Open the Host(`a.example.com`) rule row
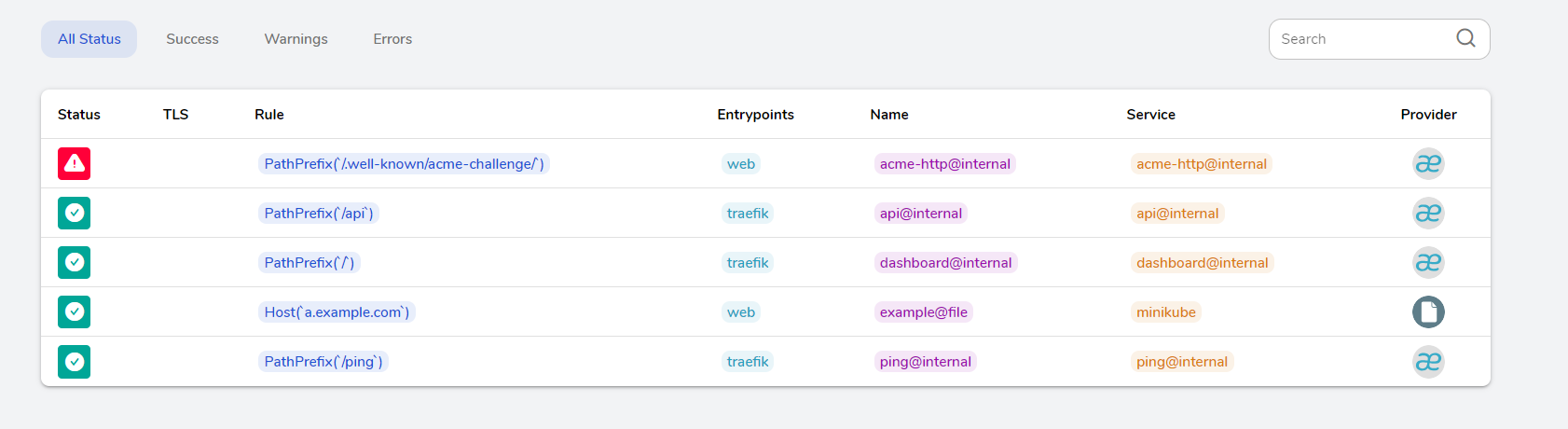Viewport: 1568px width, 429px height. click(337, 312)
